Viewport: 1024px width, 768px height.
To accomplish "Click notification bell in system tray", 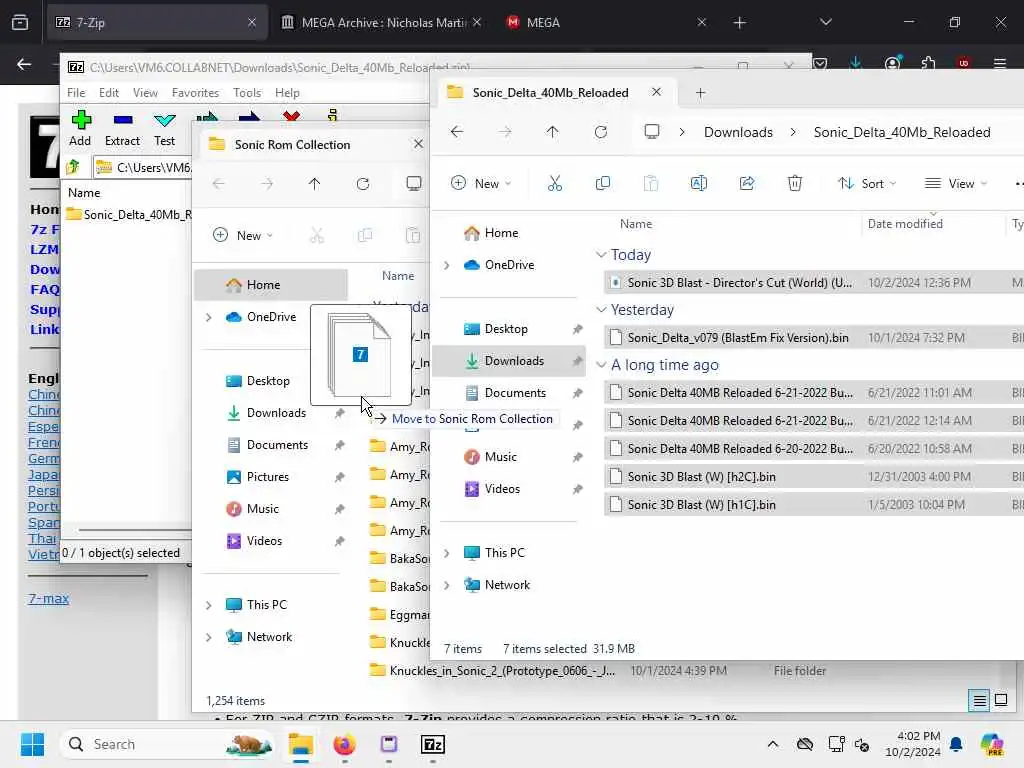I will pos(956,744).
